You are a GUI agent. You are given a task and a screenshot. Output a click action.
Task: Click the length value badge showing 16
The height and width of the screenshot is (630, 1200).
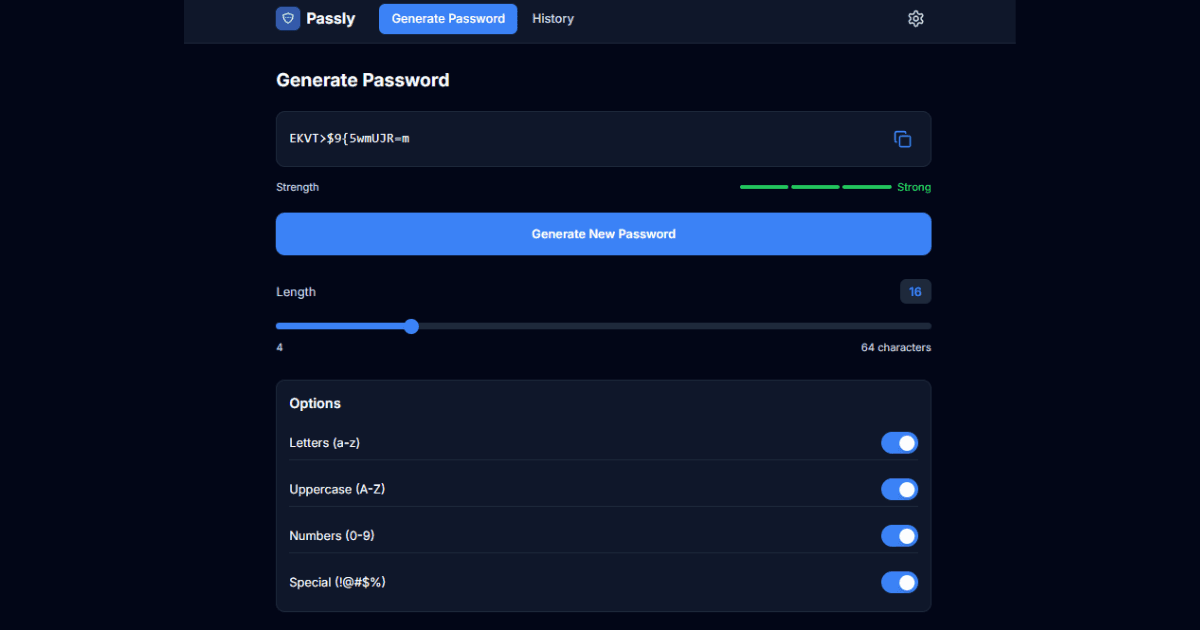[915, 292]
